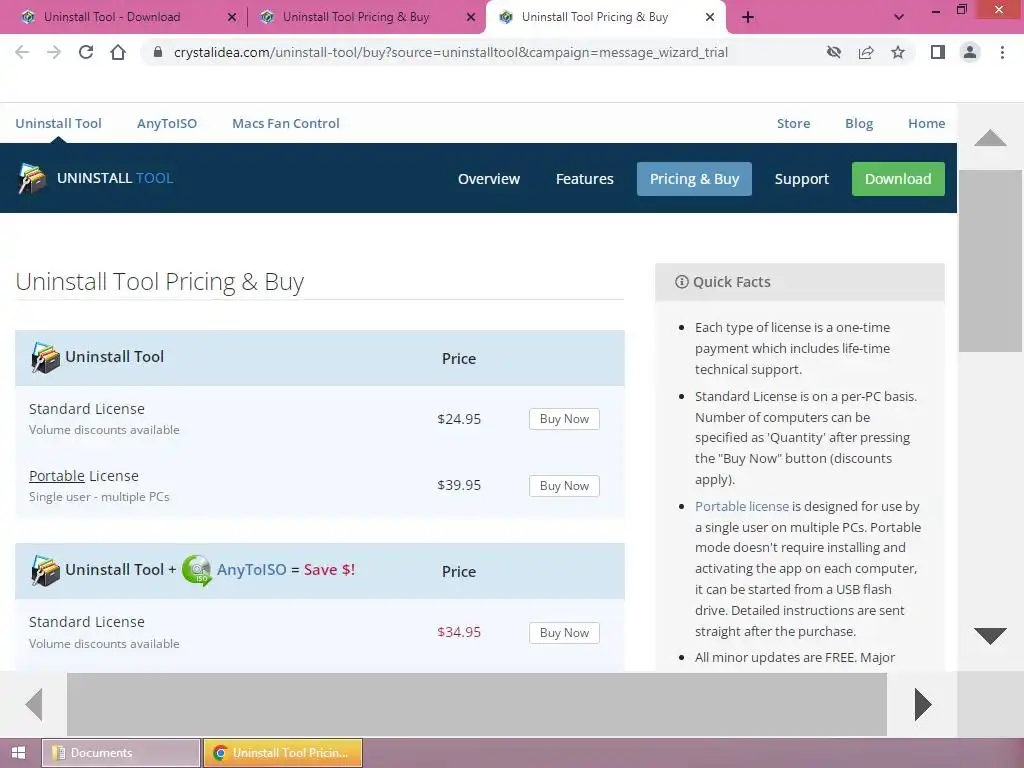
Task: Click the horizontal scrollbar right arrow
Action: [x=922, y=705]
